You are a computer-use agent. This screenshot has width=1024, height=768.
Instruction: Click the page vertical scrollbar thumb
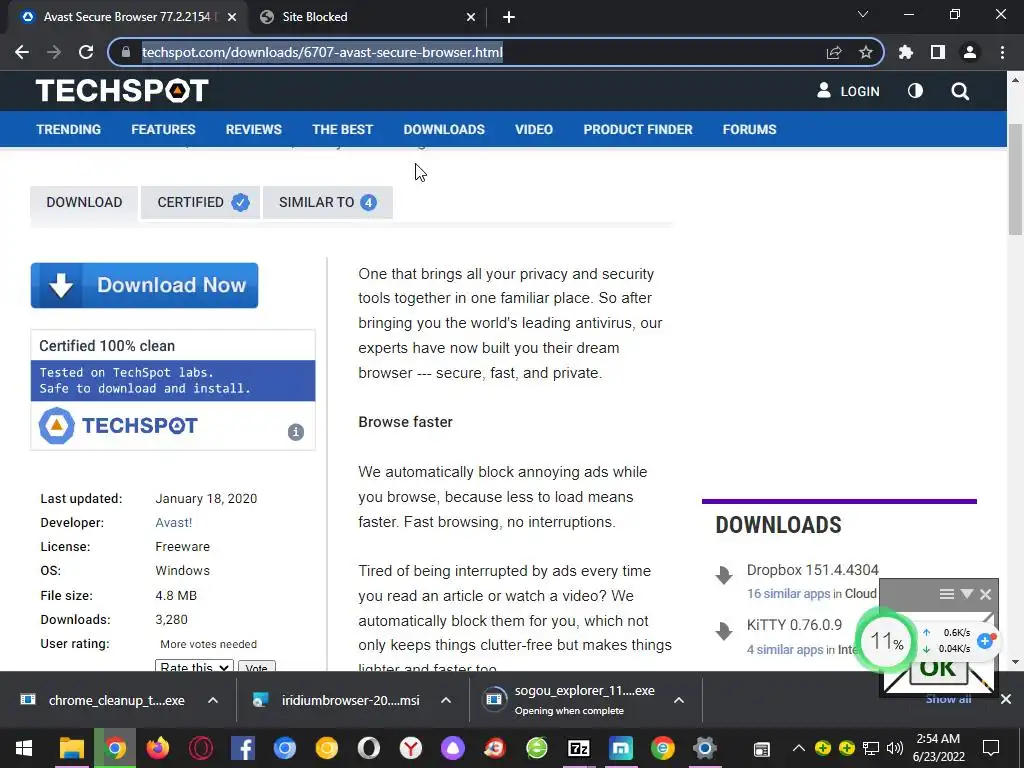point(1015,178)
